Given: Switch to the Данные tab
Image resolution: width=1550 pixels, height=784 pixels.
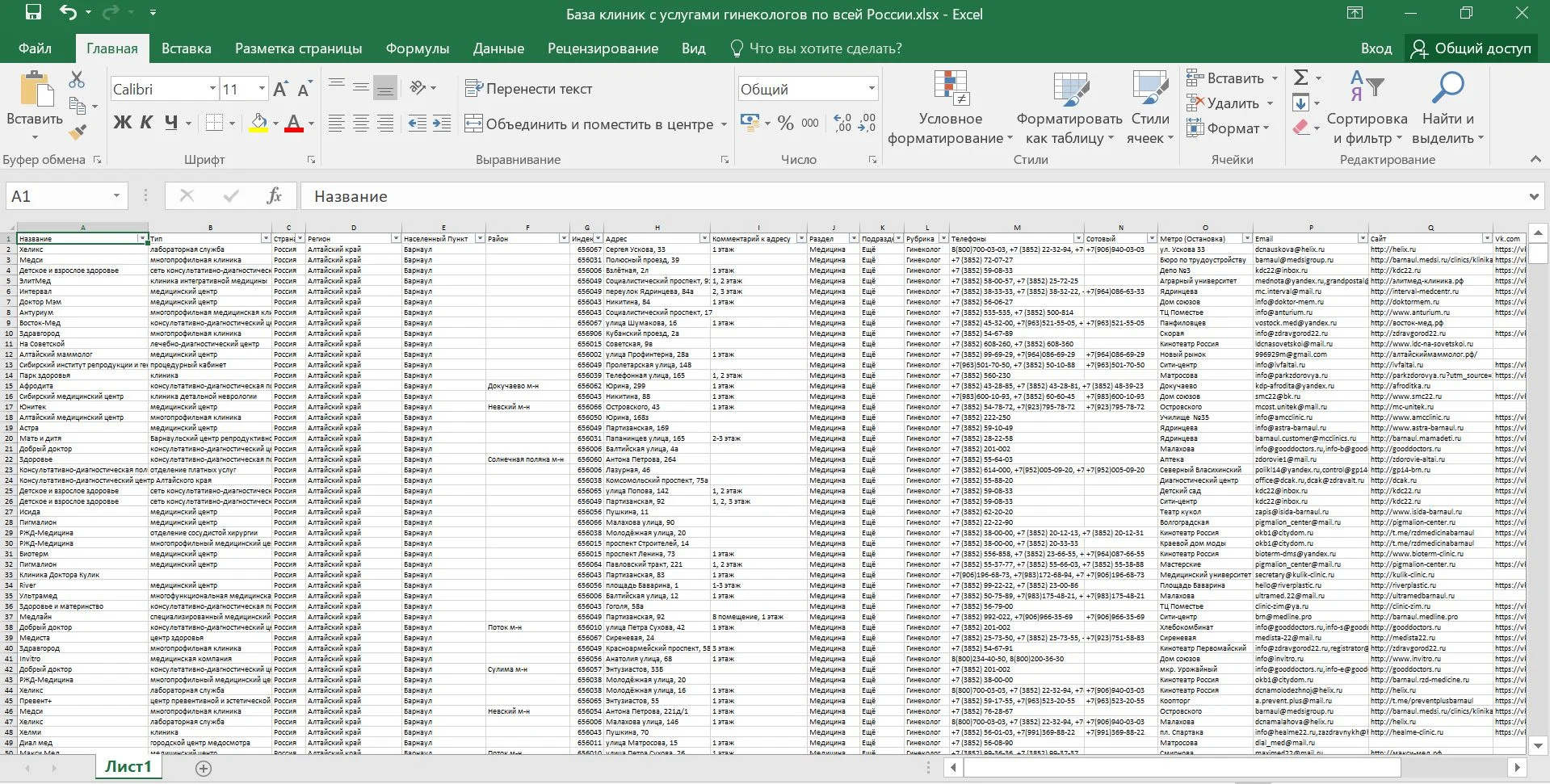Looking at the screenshot, I should click(498, 48).
